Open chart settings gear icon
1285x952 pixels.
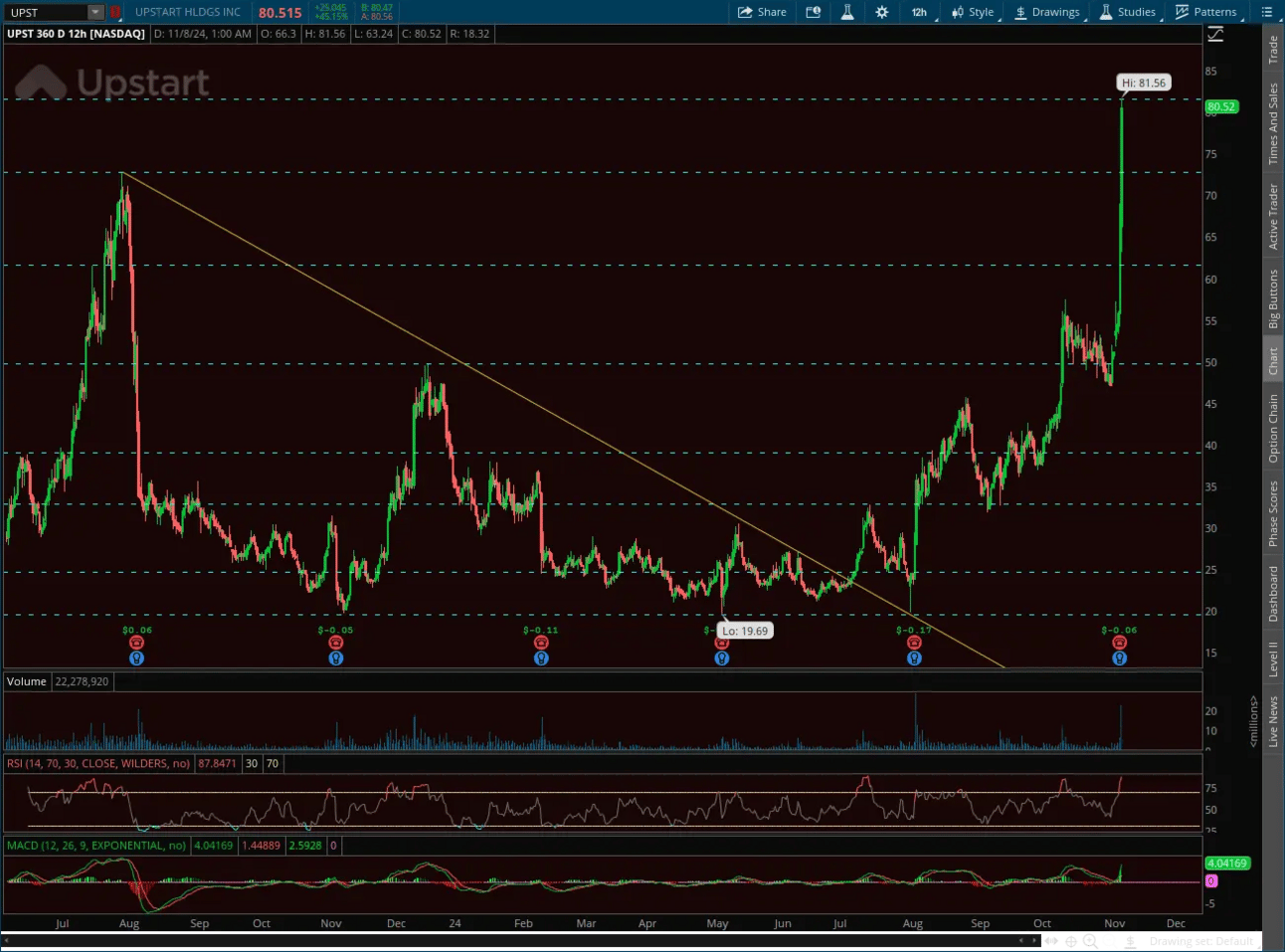click(882, 12)
